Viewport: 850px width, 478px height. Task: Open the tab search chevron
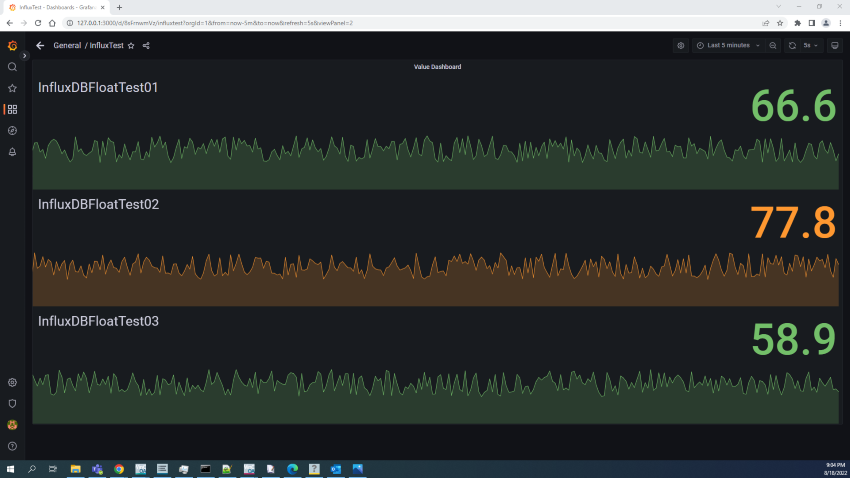coord(778,7)
